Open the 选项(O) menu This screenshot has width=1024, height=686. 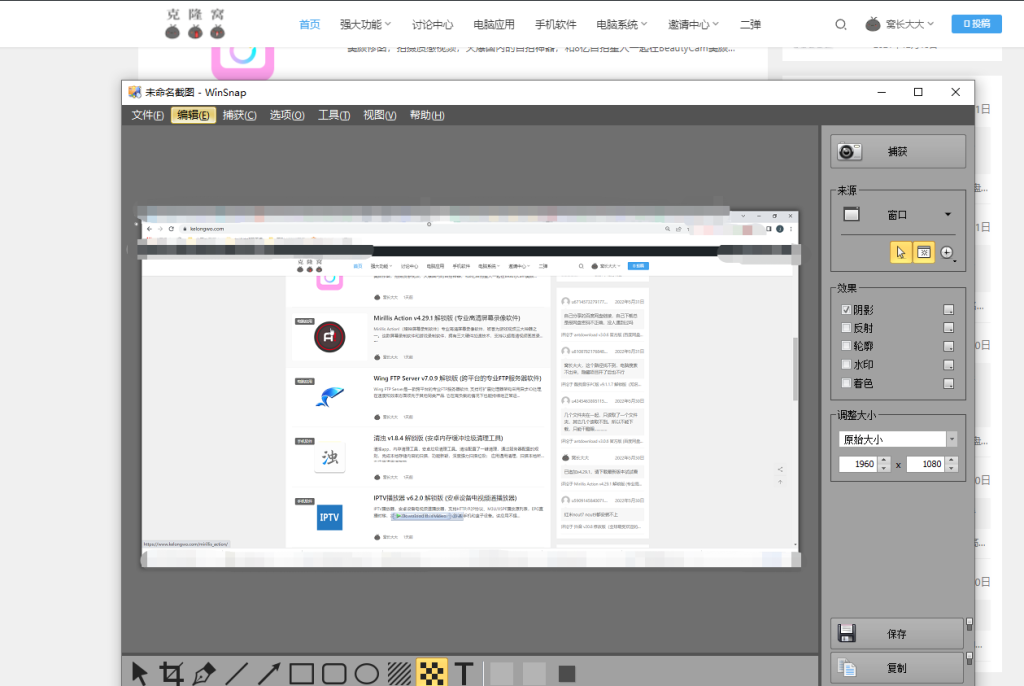[x=287, y=115]
